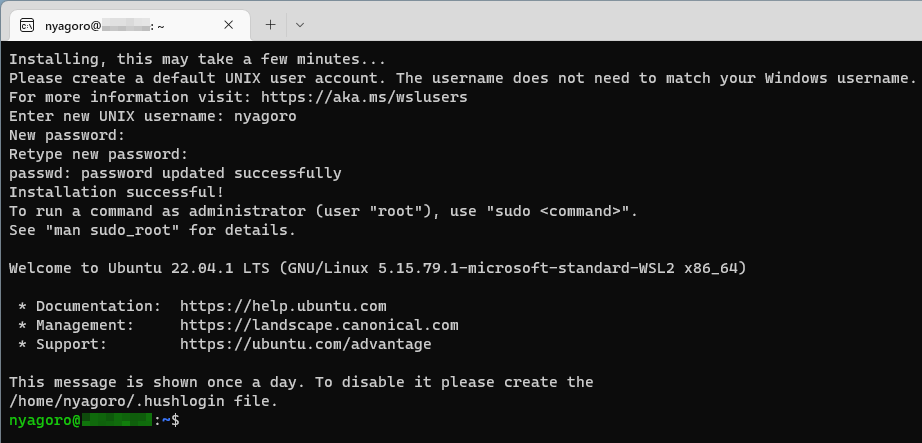Screen dimensions: 922x443
Task: Click the "Welcome to Ubuntu 22.04.1 LTS" text
Action: coord(139,268)
